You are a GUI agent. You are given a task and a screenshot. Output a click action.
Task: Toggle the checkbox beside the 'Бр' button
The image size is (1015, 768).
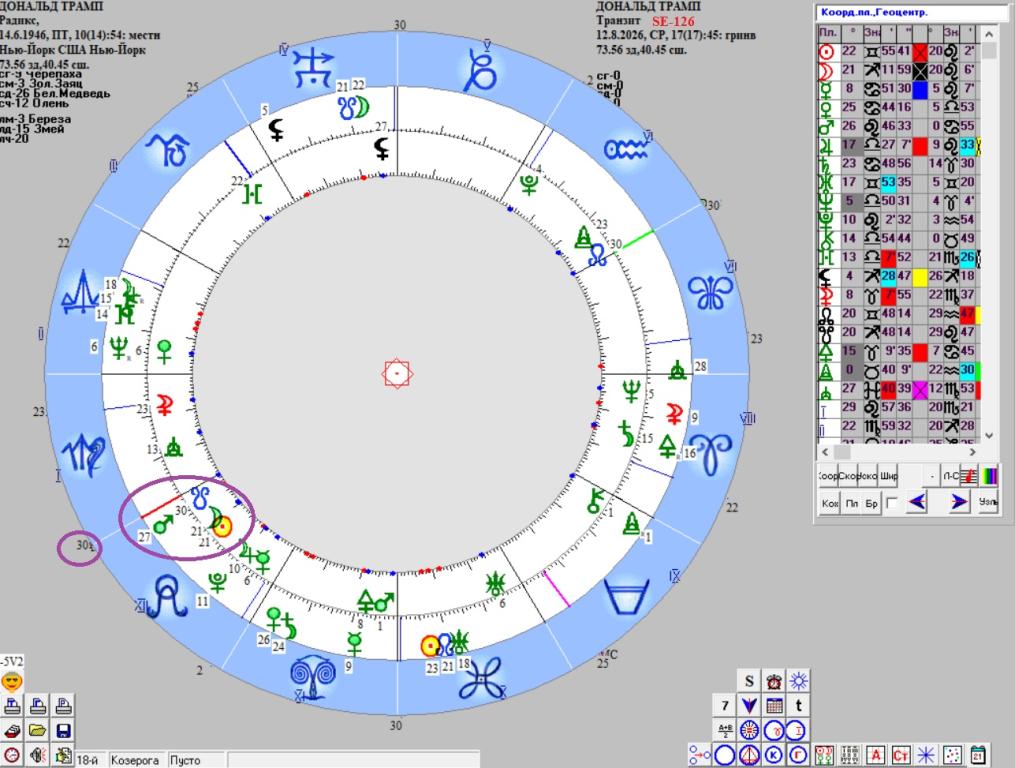[891, 502]
